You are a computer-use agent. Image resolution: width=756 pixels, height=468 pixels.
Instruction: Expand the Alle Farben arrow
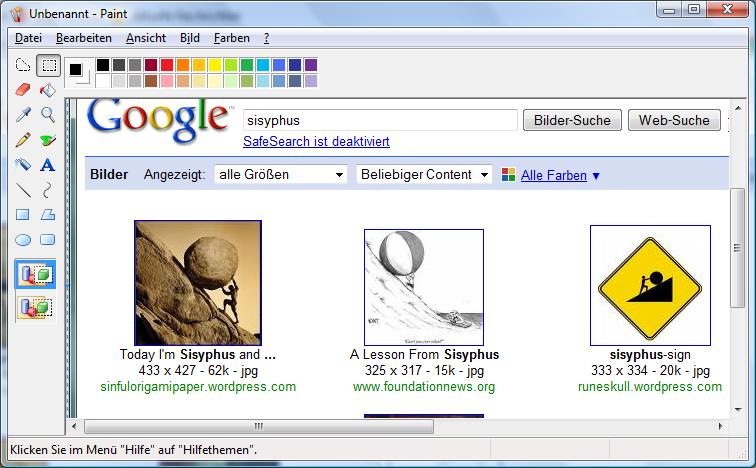pos(596,176)
